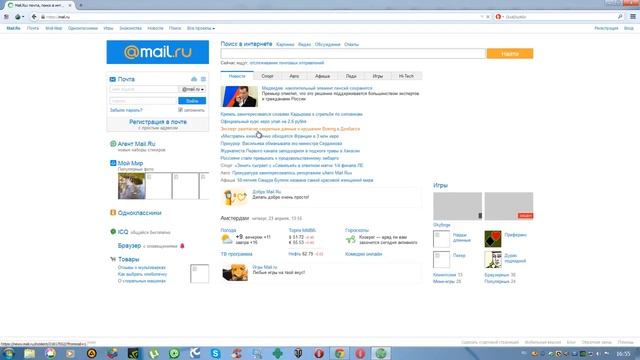Open Skype from the taskbar
The image size is (640, 360).
click(216, 353)
